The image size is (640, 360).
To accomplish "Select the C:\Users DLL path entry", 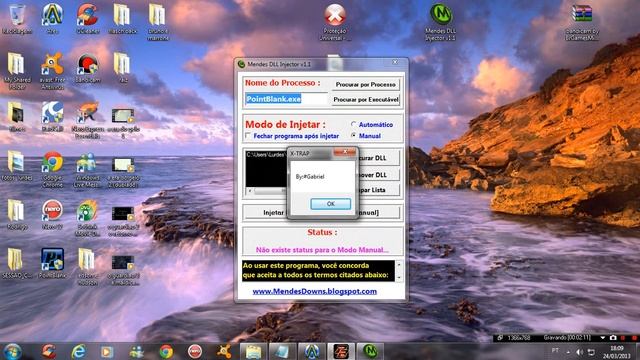I will [x=266, y=155].
